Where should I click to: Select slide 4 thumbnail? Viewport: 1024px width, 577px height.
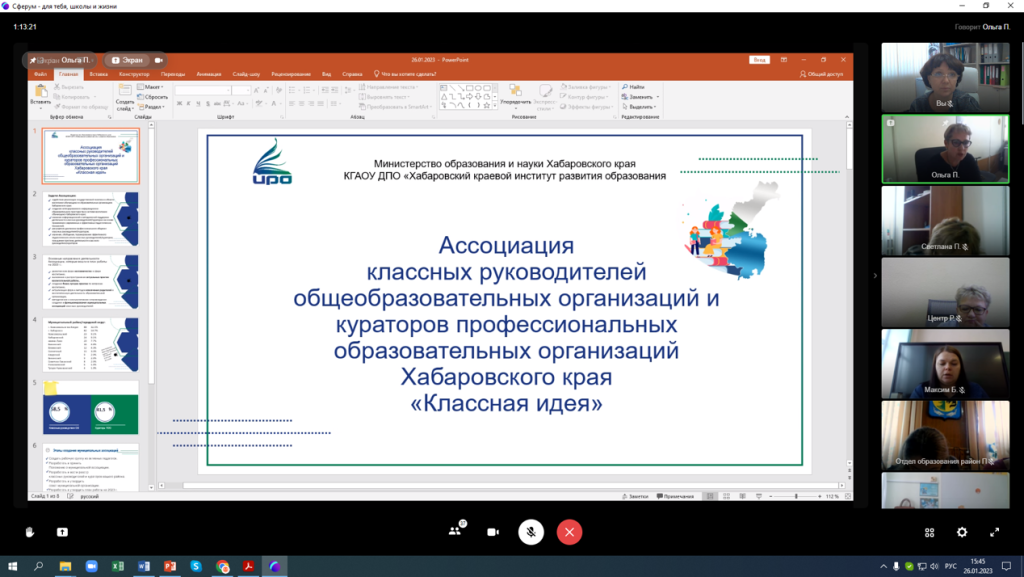[x=91, y=345]
